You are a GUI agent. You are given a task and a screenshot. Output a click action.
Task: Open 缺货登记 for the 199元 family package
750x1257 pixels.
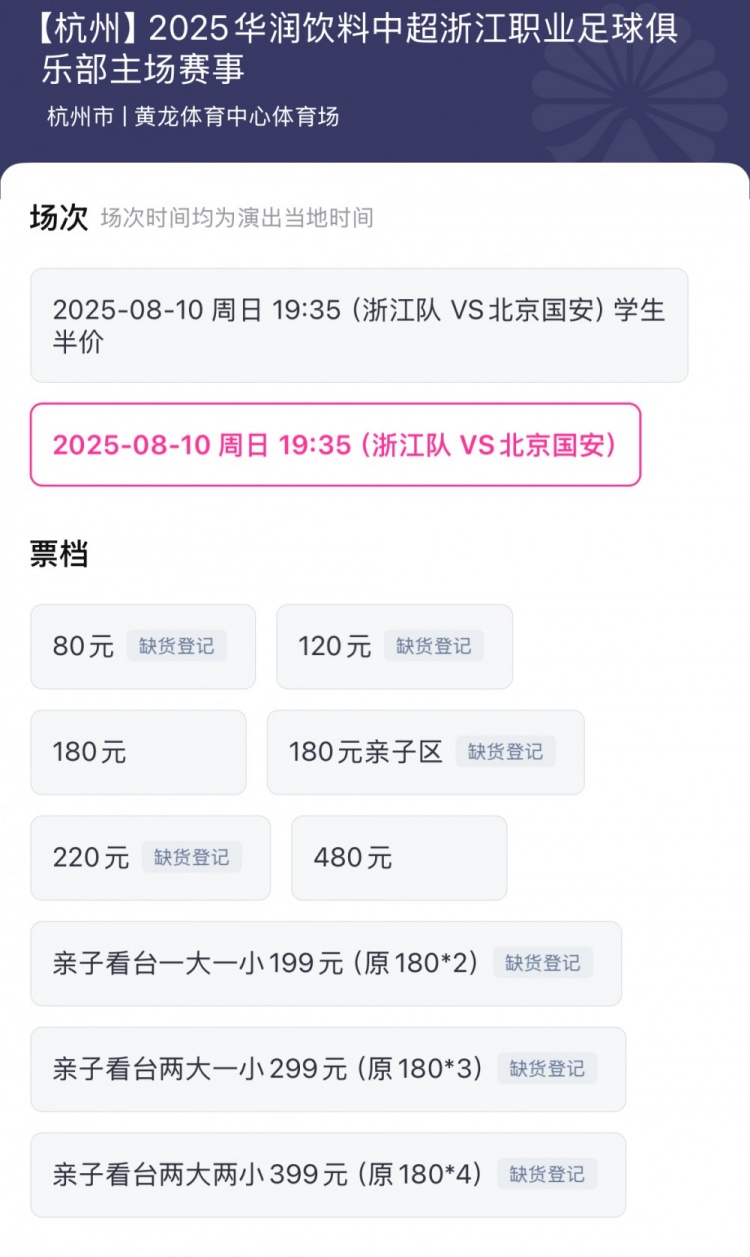545,963
